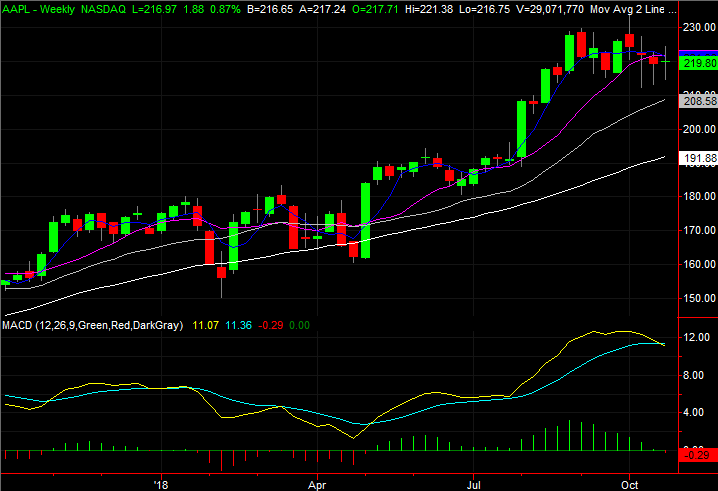Click the bid value B=216.65
The image size is (718, 491).
tap(270, 9)
